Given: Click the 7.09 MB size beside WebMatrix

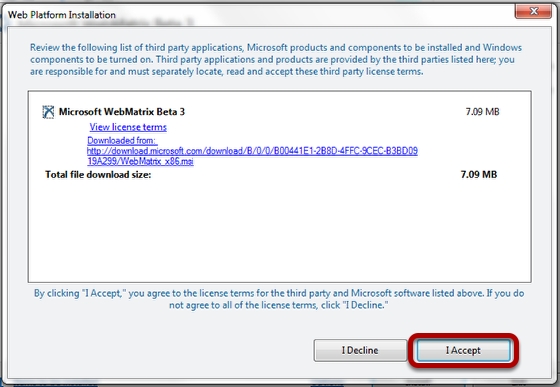Looking at the screenshot, I should coord(482,112).
